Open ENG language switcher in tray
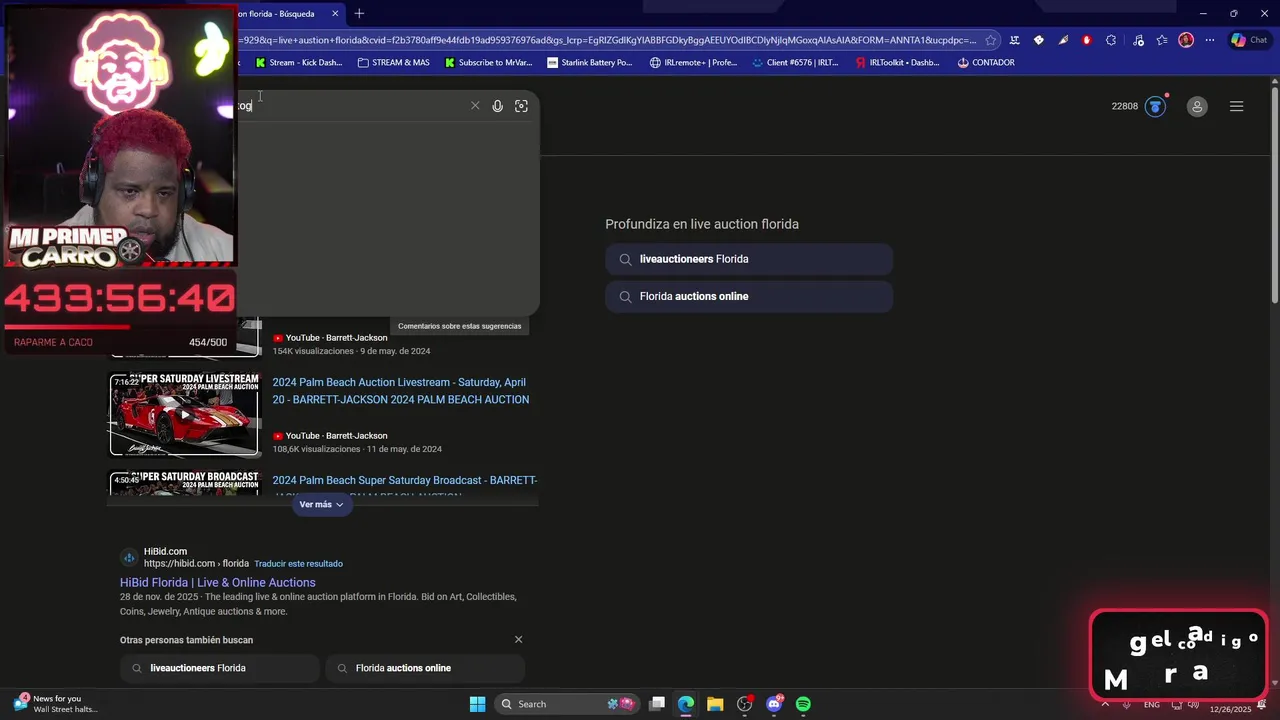 1152,705
